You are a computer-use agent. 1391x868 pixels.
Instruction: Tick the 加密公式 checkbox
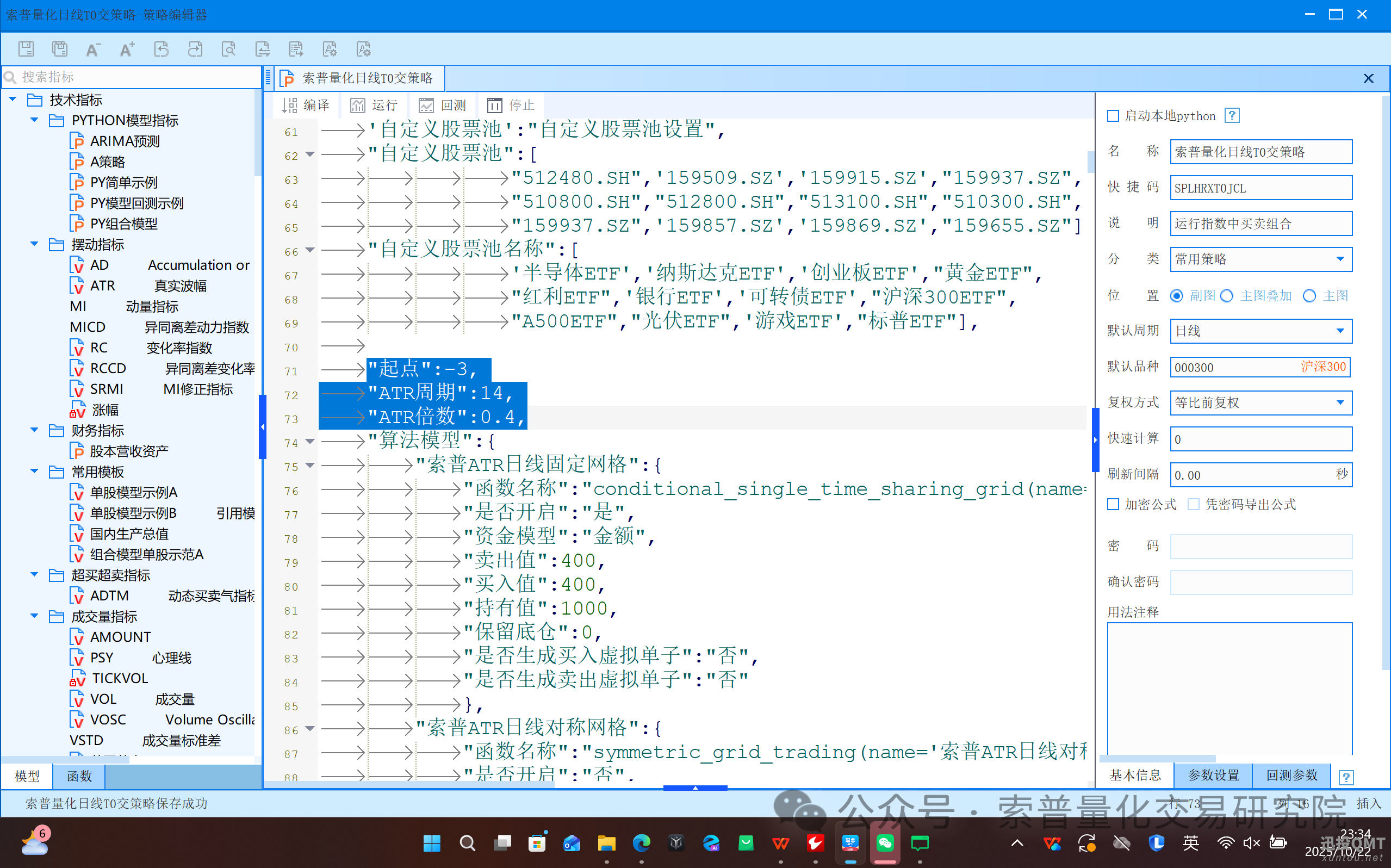click(x=1113, y=504)
